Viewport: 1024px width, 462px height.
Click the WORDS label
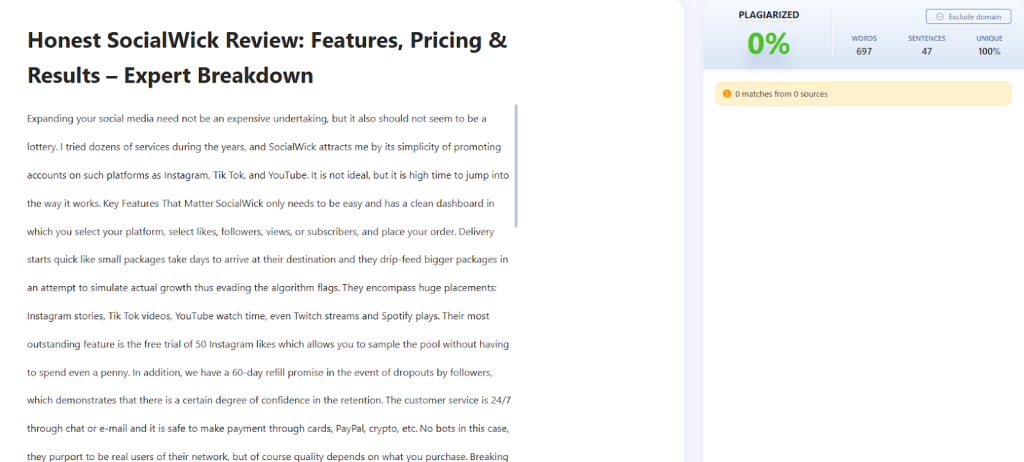pyautogui.click(x=864, y=38)
